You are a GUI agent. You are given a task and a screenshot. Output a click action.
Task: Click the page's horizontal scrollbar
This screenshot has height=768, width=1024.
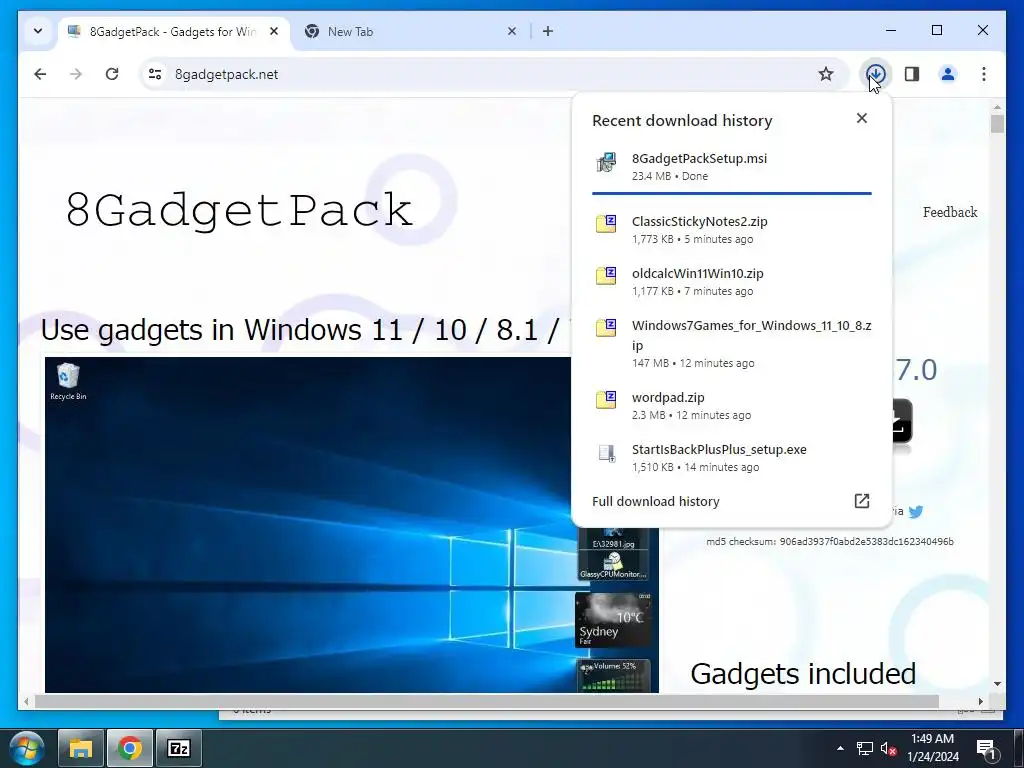(487, 701)
